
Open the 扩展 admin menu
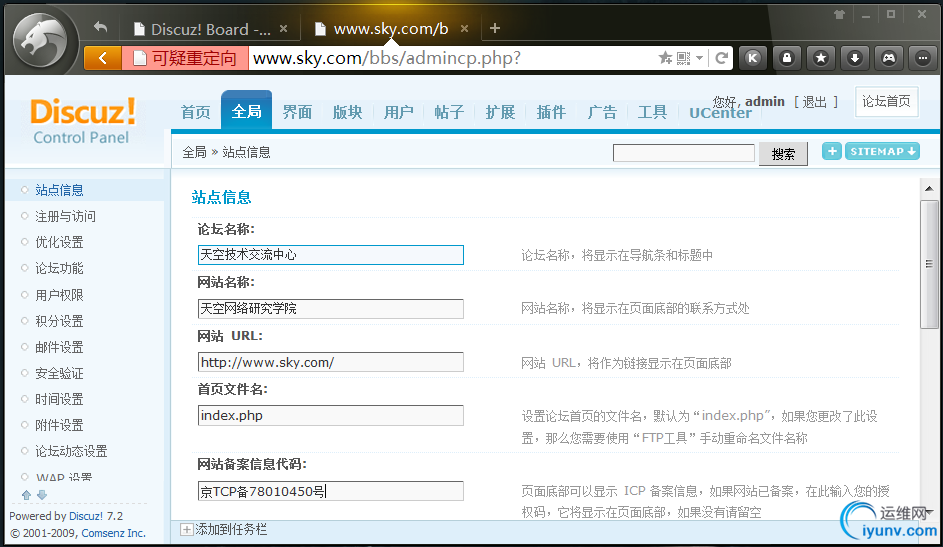coord(500,112)
